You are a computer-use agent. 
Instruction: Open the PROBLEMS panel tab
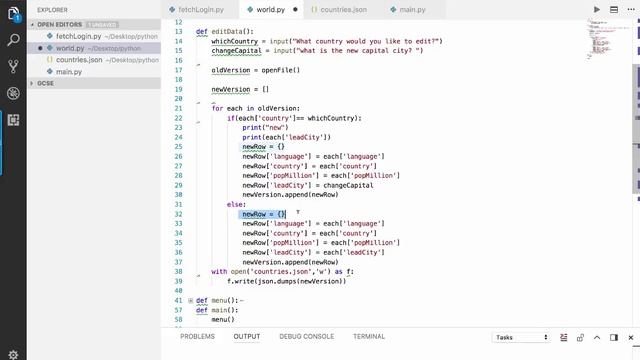(x=197, y=336)
